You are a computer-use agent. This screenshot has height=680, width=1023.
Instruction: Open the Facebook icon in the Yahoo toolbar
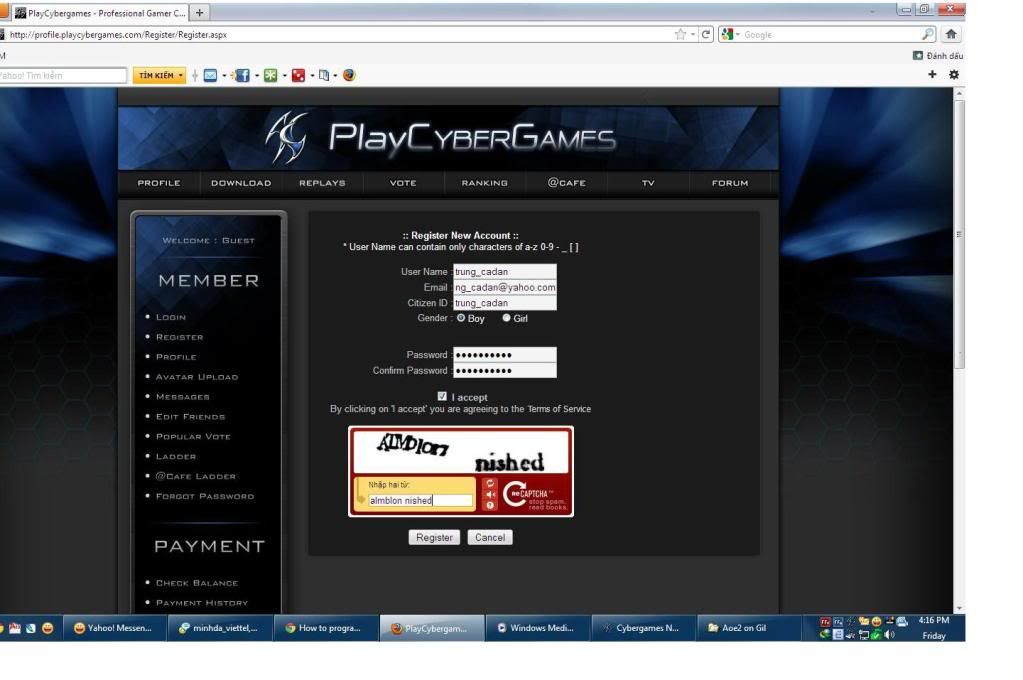242,76
